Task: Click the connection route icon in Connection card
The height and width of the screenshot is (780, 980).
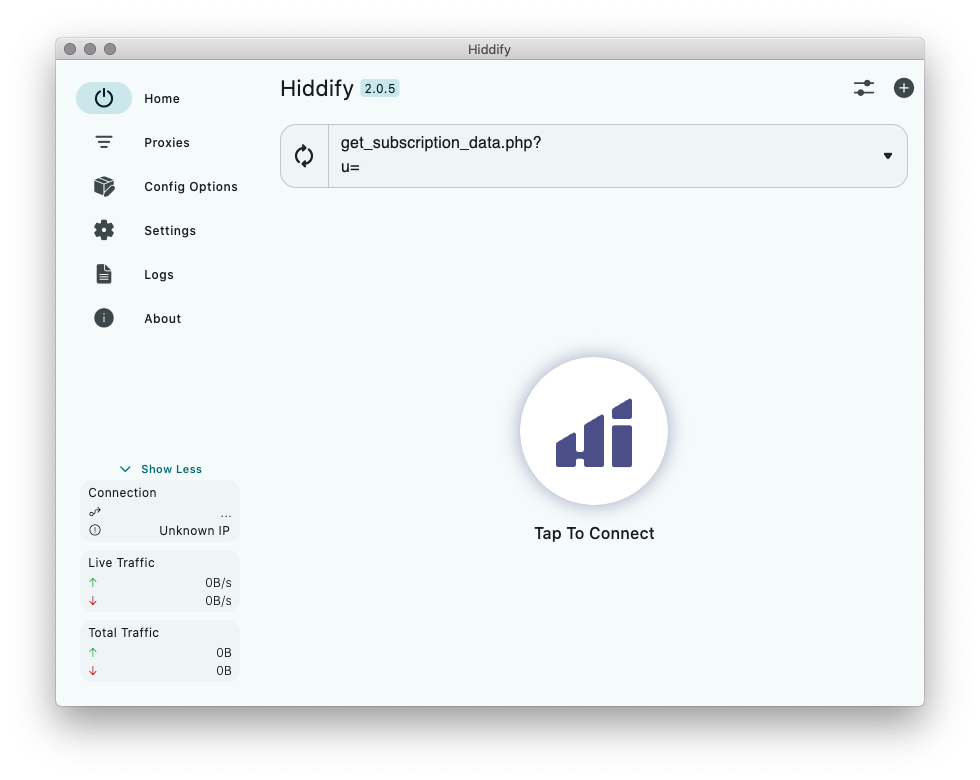Action: tap(94, 512)
